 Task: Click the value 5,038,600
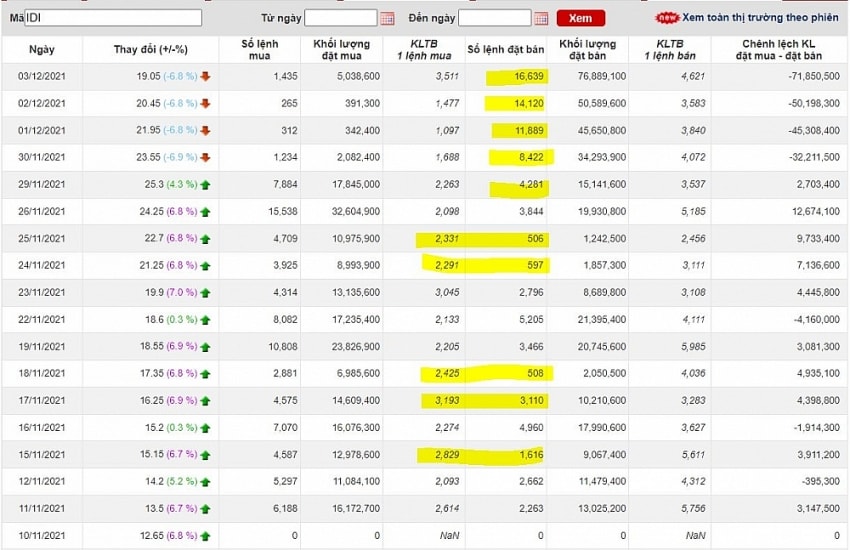click(x=358, y=76)
